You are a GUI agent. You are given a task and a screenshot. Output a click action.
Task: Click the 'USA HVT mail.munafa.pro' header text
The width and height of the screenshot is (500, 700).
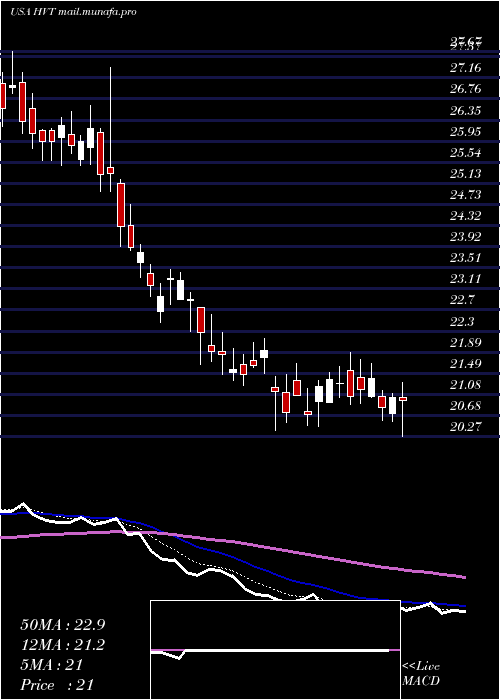pos(73,12)
